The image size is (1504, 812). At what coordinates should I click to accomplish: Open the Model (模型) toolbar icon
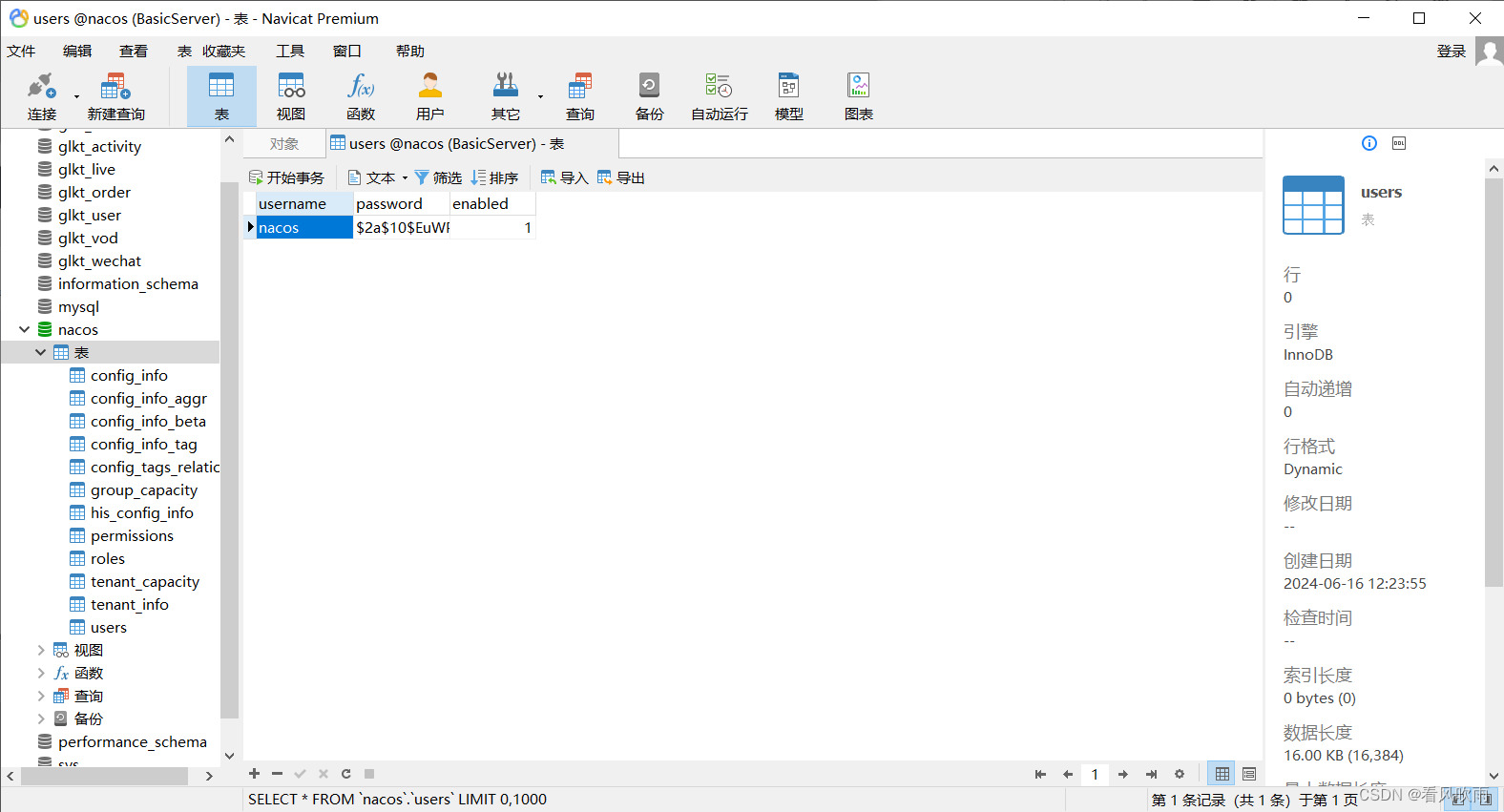tap(788, 96)
